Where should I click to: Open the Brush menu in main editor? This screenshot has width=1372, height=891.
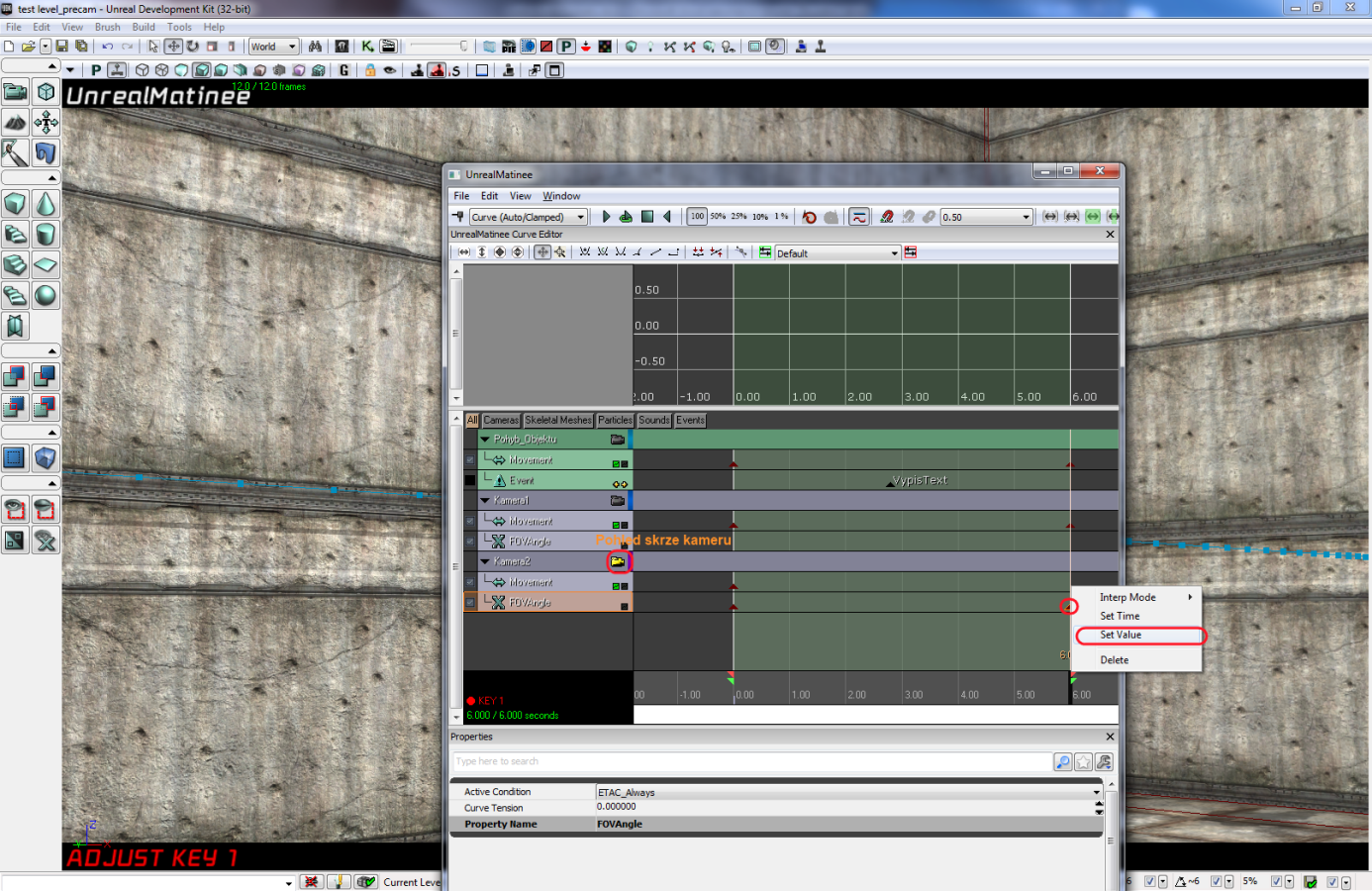107,27
